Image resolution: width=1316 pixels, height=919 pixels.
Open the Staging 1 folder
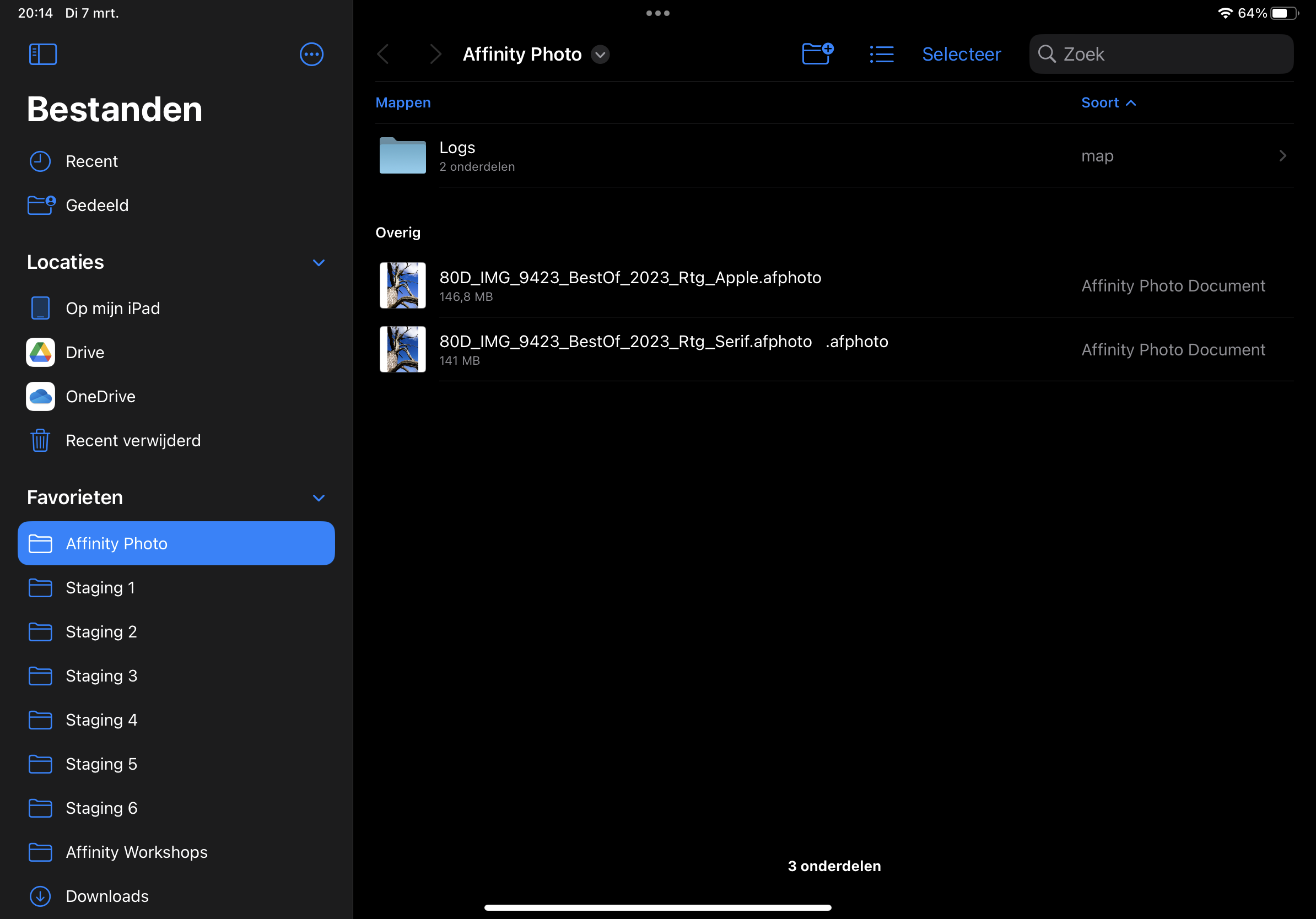pyautogui.click(x=176, y=588)
